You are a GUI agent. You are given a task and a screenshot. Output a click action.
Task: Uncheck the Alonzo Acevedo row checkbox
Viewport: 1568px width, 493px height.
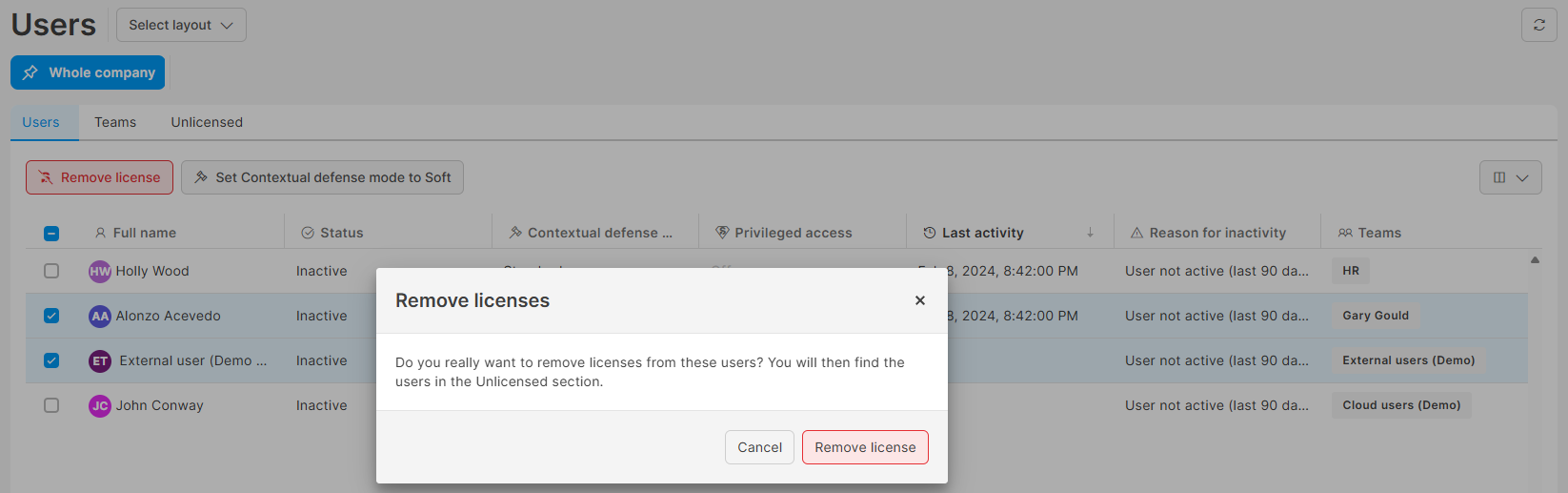(51, 316)
